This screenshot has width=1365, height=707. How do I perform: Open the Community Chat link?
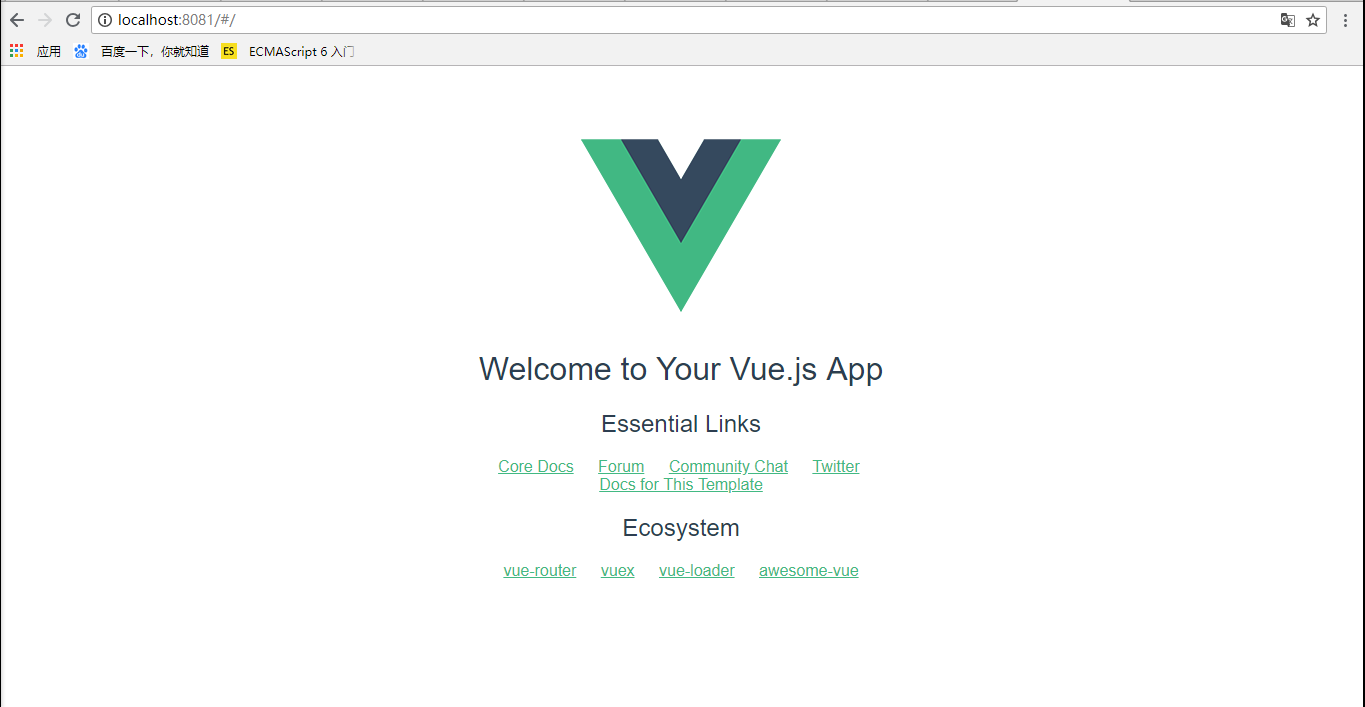pyautogui.click(x=728, y=466)
